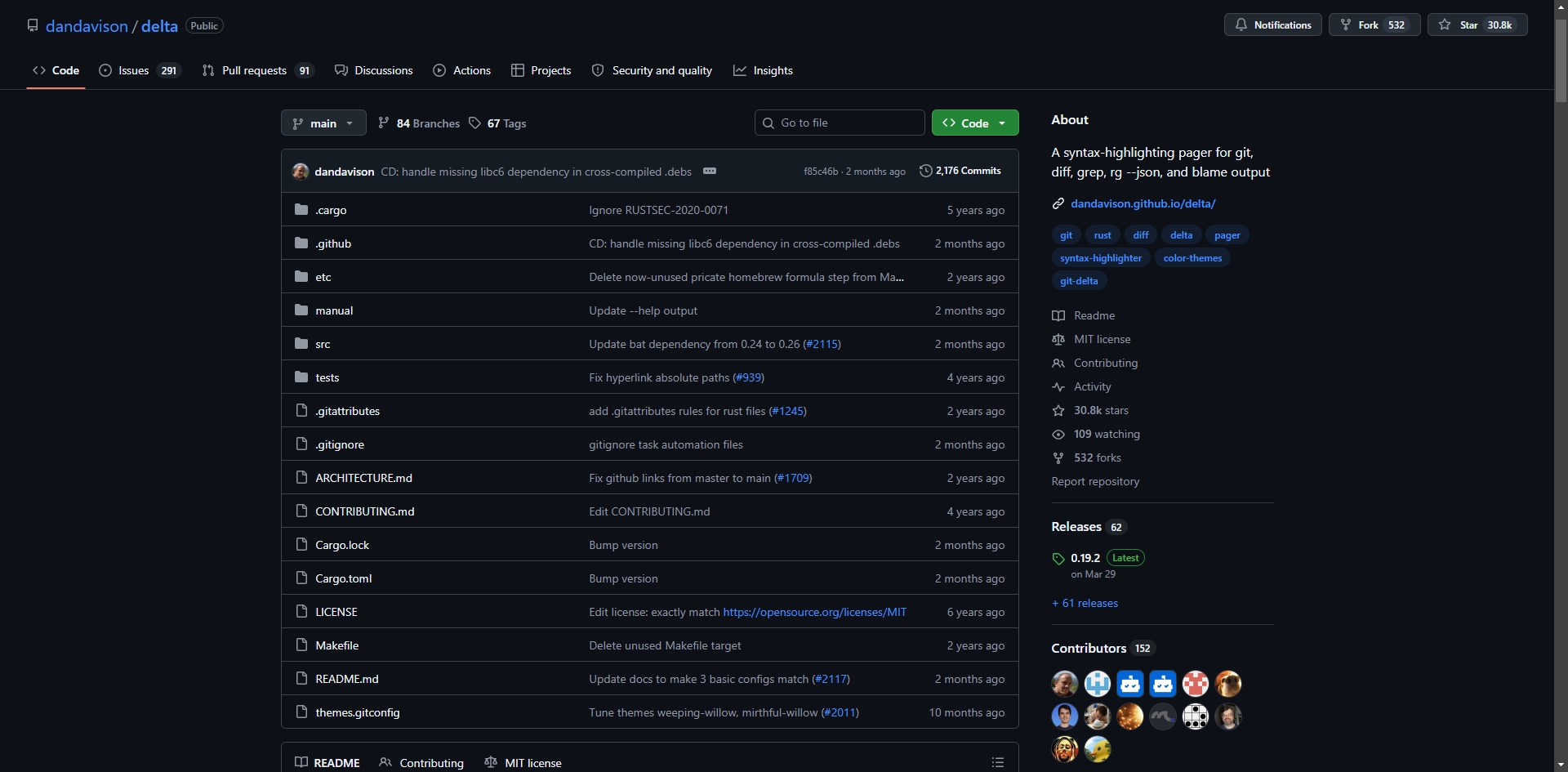Open pull request #2115 link
1568x772 pixels.
point(822,344)
